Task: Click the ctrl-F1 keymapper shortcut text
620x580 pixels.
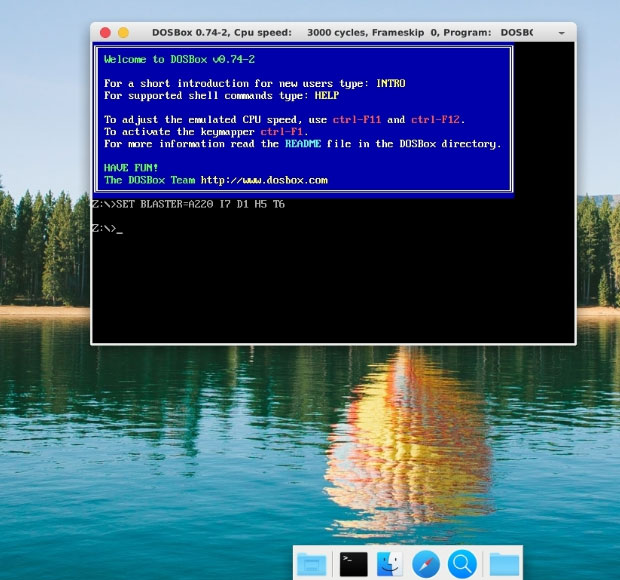Action: [282, 131]
